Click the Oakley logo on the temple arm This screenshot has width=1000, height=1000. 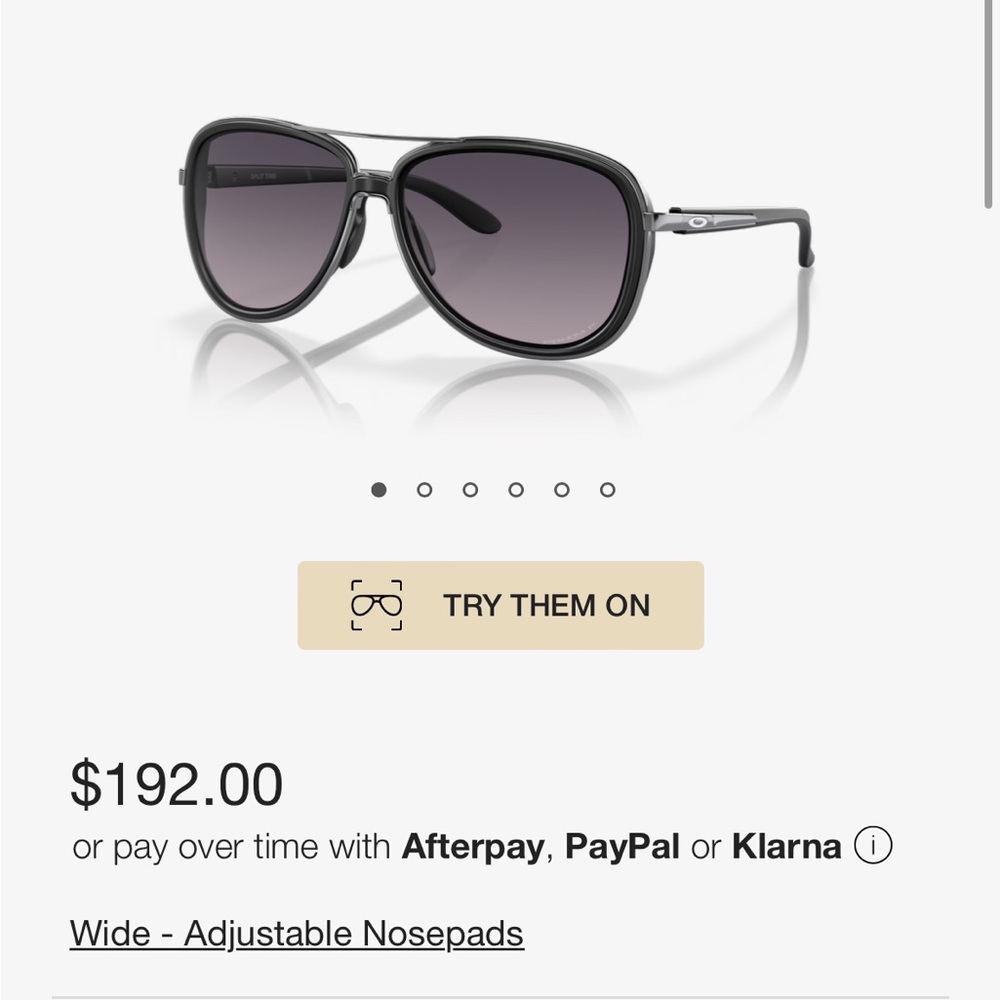point(697,222)
